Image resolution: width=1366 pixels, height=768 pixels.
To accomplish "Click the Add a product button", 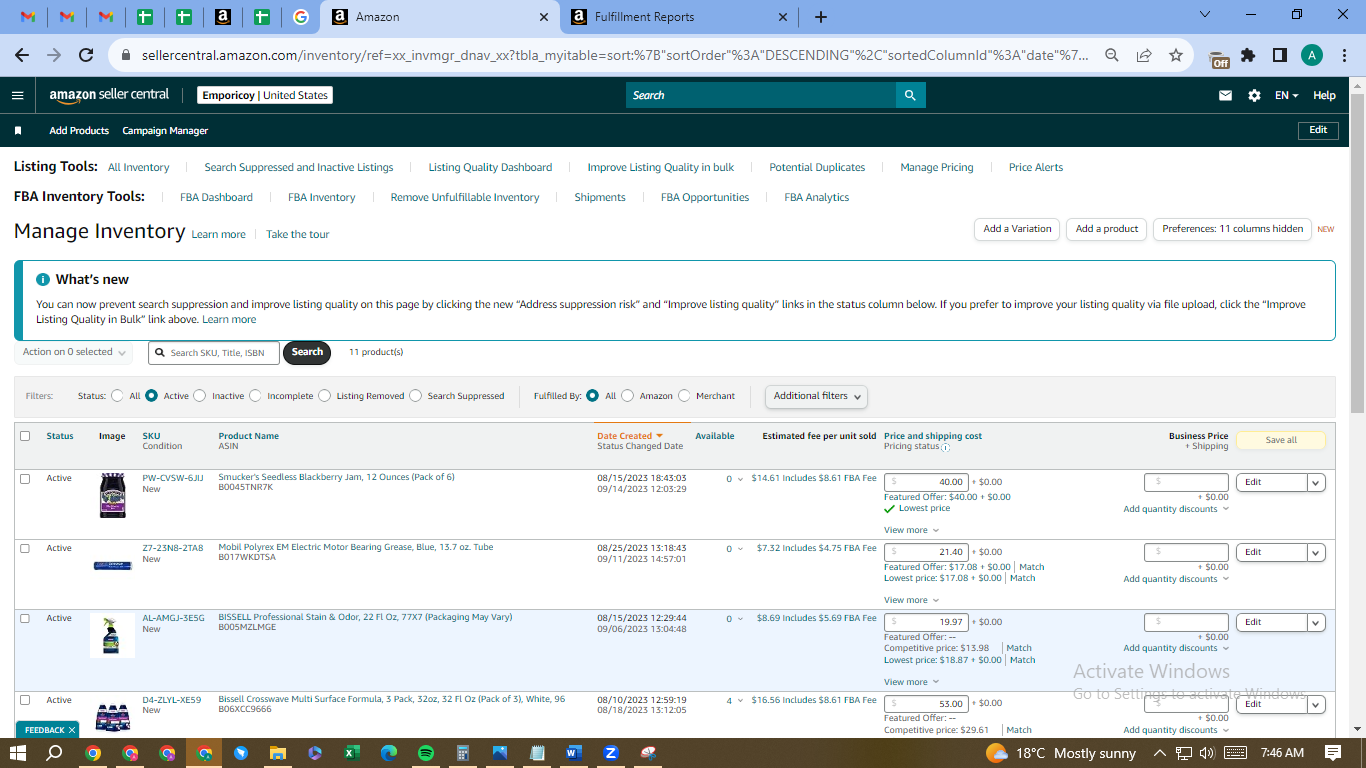I will tap(1107, 229).
